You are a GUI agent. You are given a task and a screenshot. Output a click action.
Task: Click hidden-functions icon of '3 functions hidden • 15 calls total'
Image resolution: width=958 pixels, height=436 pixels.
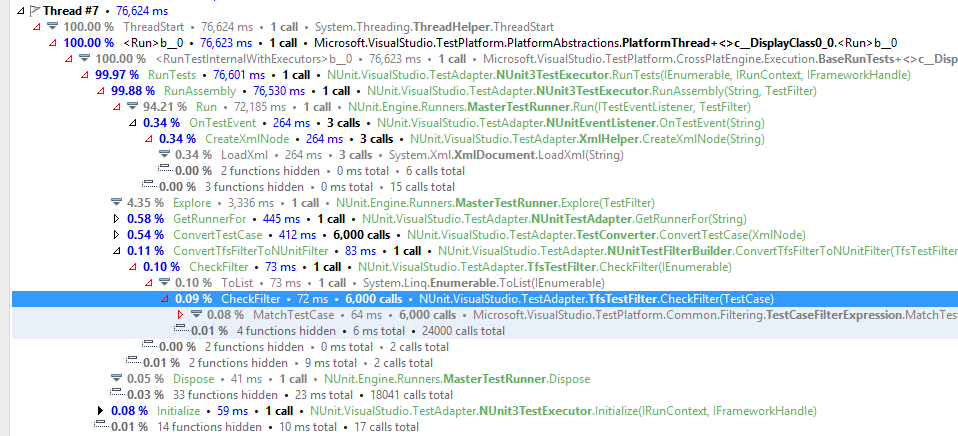tap(149, 186)
